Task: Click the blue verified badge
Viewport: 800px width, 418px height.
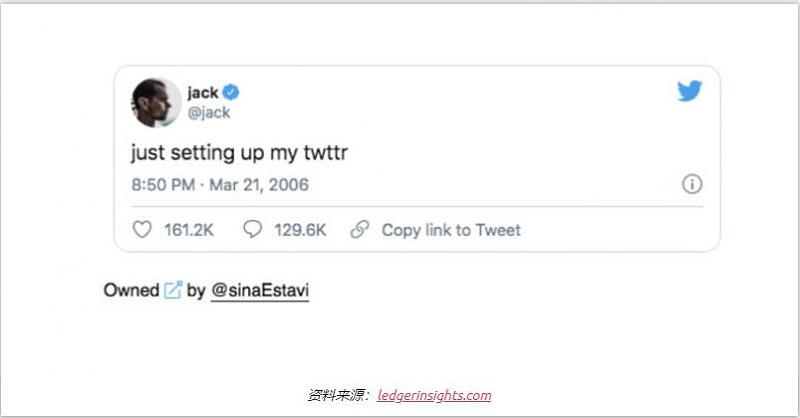Action: pyautogui.click(x=230, y=93)
